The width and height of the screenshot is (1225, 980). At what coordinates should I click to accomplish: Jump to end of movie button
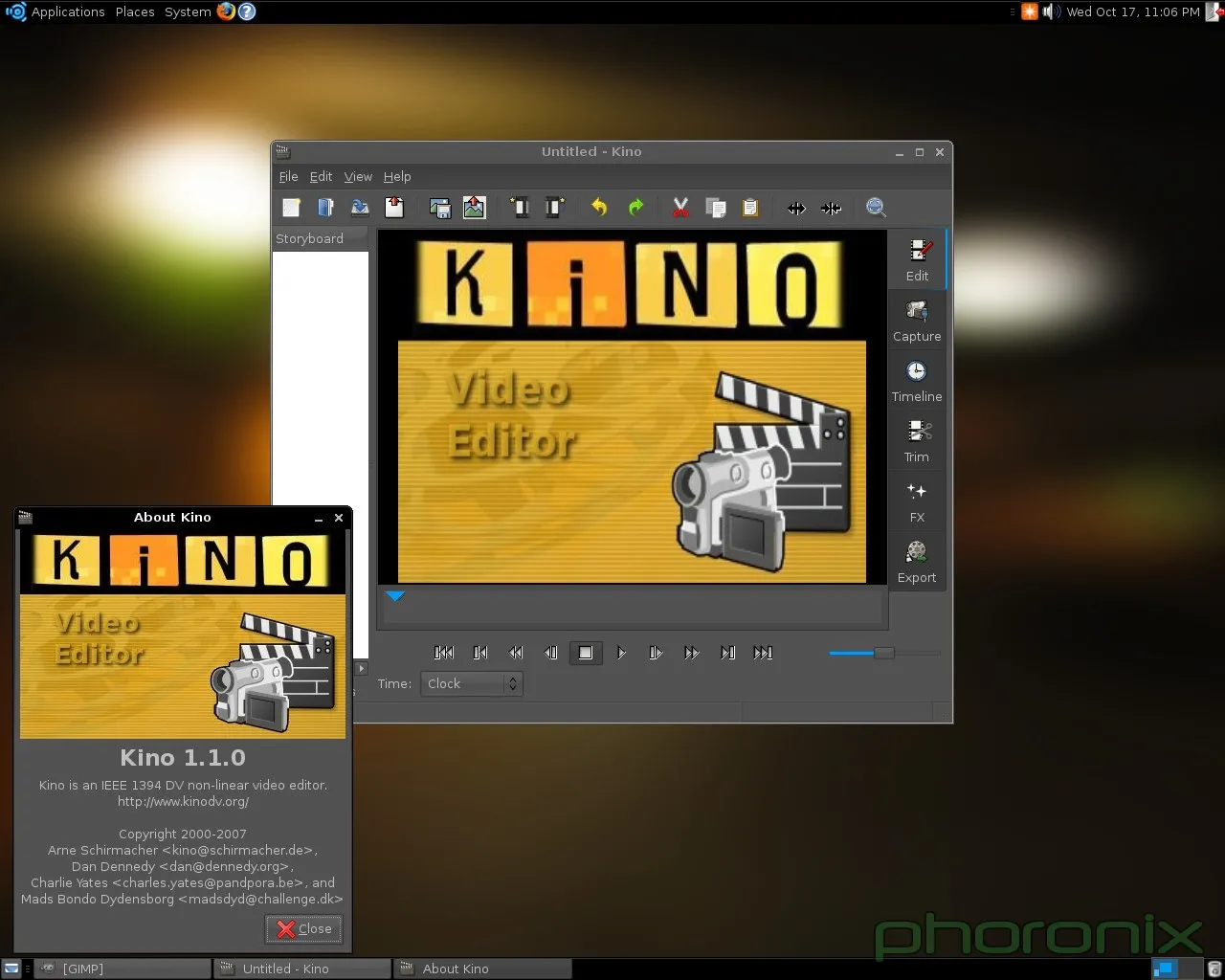point(763,653)
